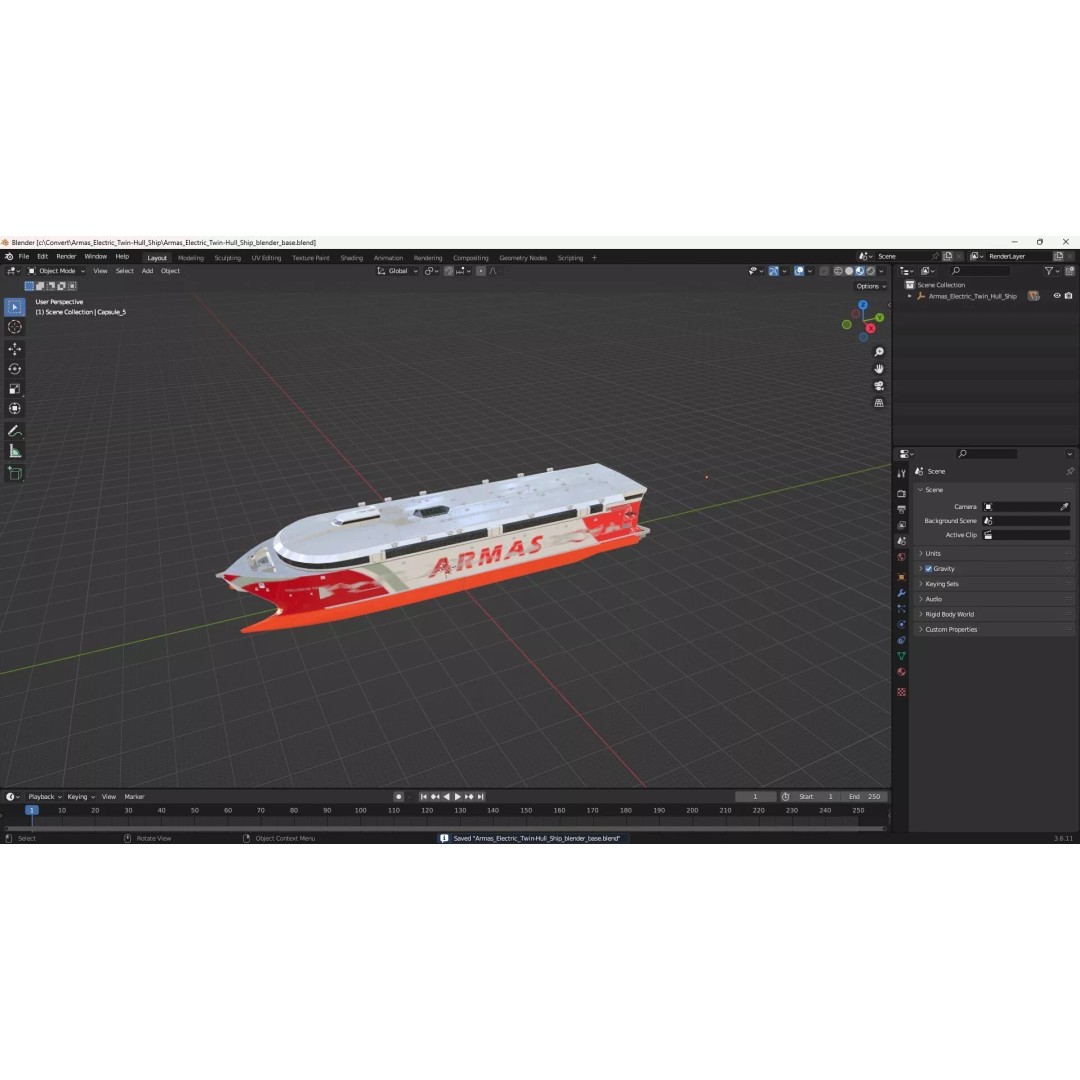Open the Output properties tab
1080x1080 pixels.
901,510
